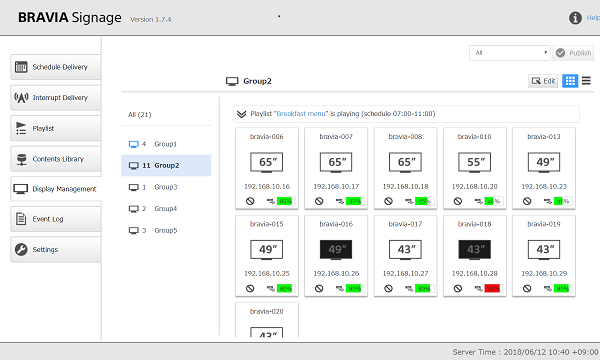600x360 pixels.
Task: Click transfer arrow icon on bravia-018 card
Action: click(x=479, y=289)
